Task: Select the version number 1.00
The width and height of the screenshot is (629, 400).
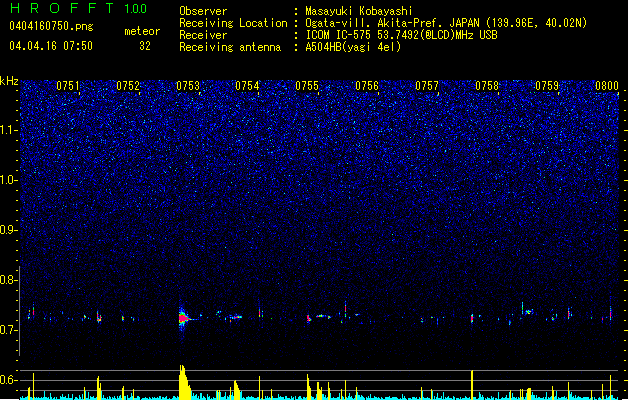Action: coord(136,9)
